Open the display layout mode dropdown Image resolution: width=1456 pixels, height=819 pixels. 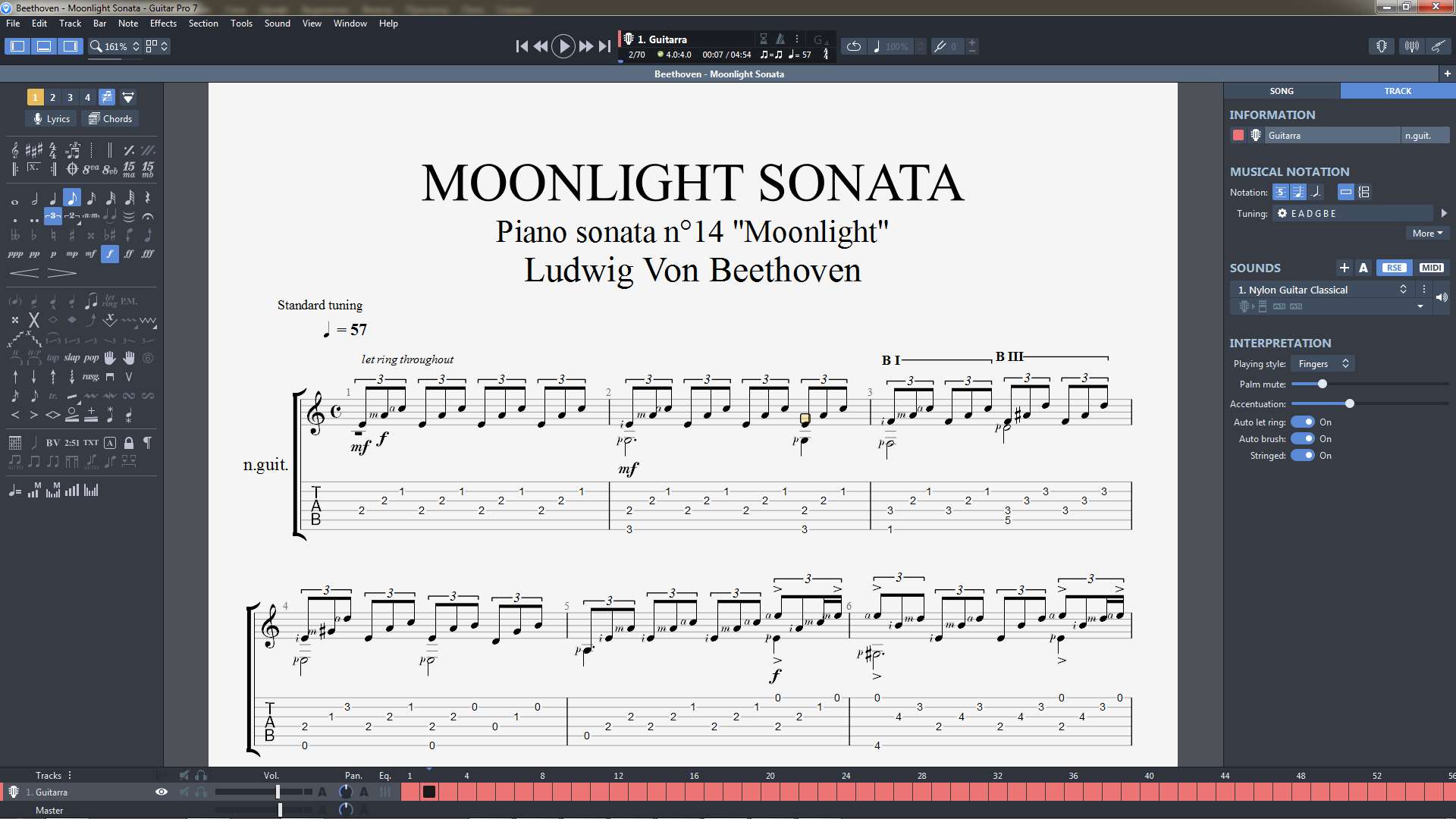(x=157, y=46)
